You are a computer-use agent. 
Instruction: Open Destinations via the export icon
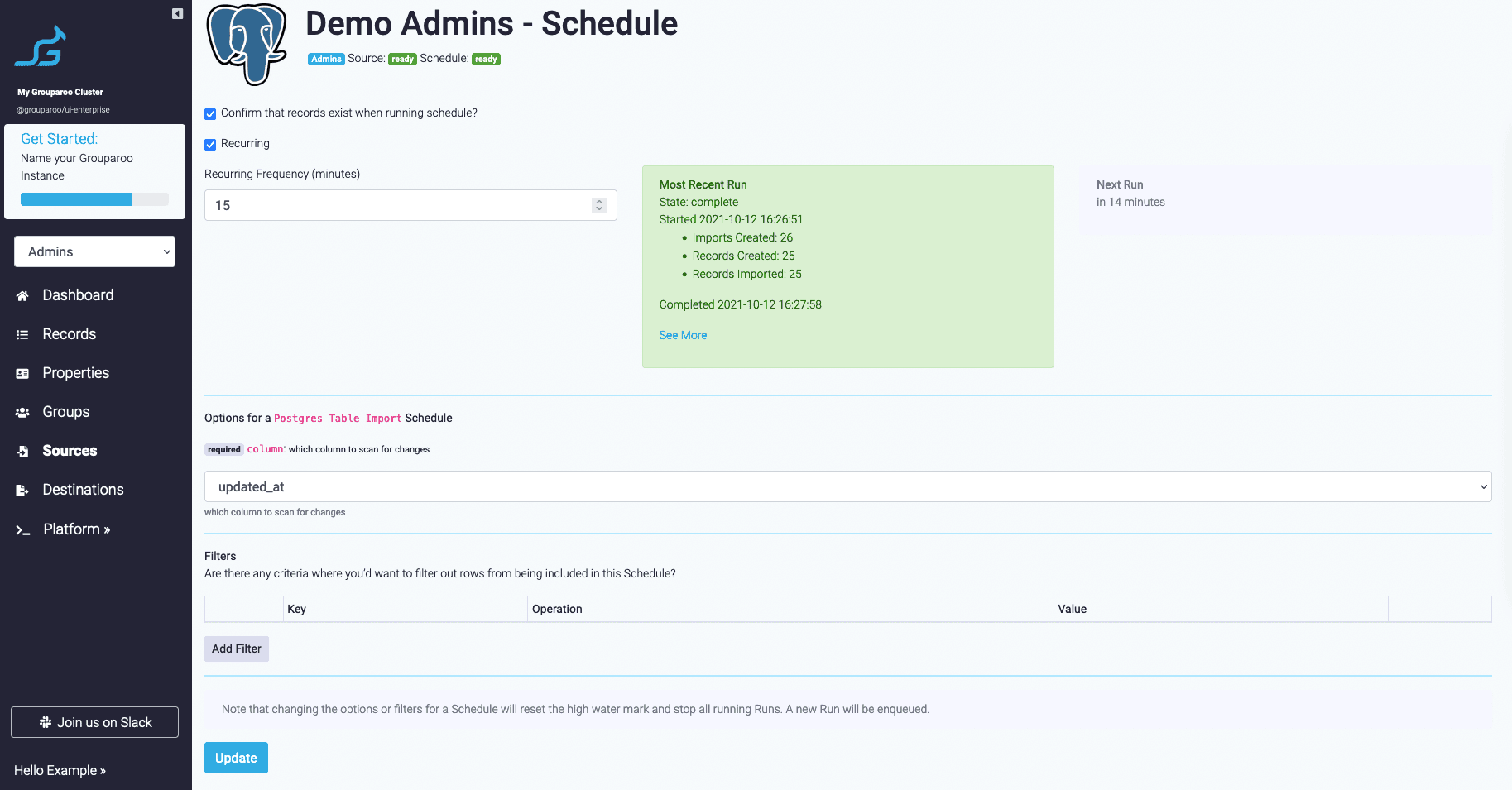tap(22, 491)
